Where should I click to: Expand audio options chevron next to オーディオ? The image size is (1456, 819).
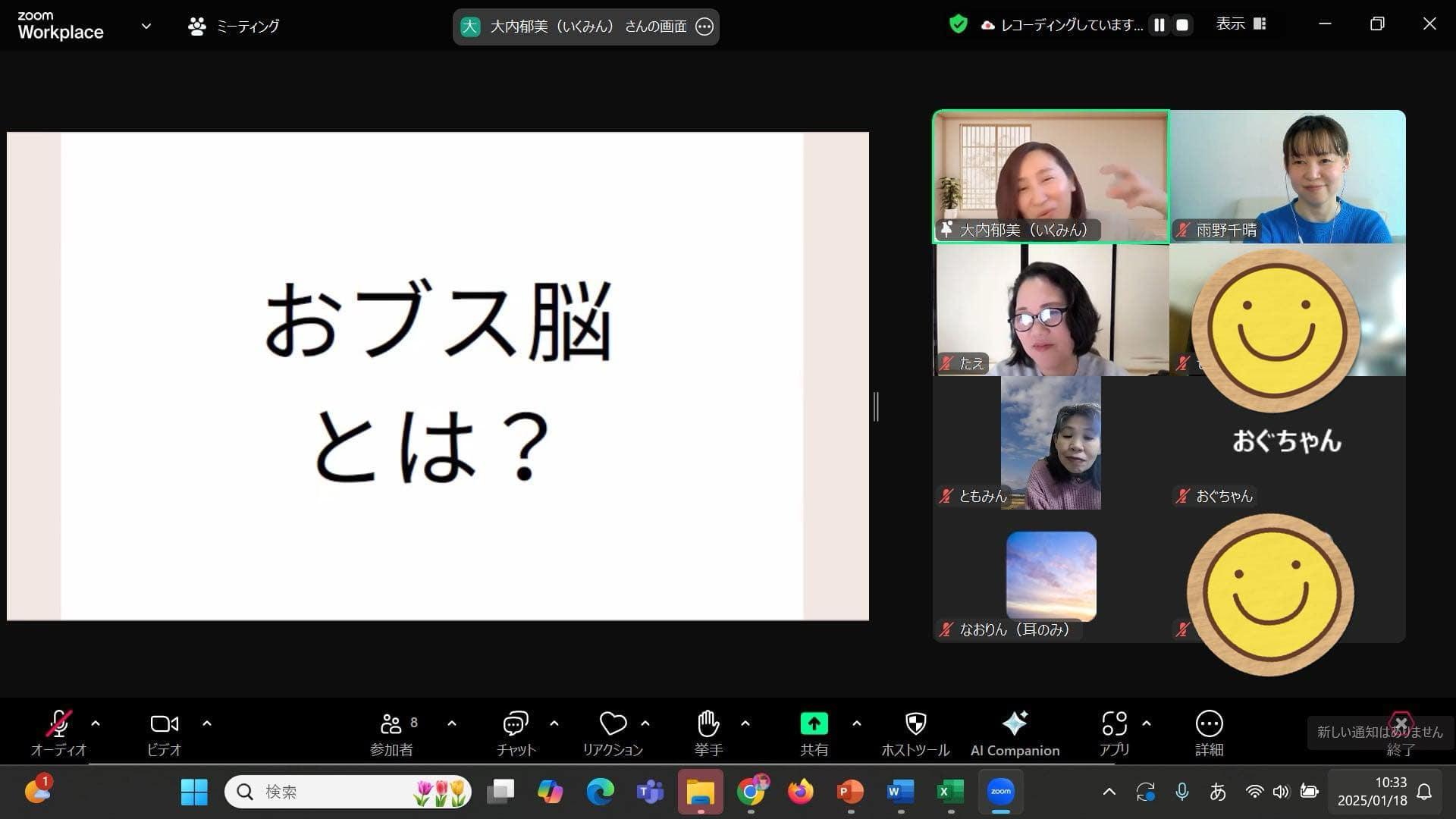click(96, 723)
